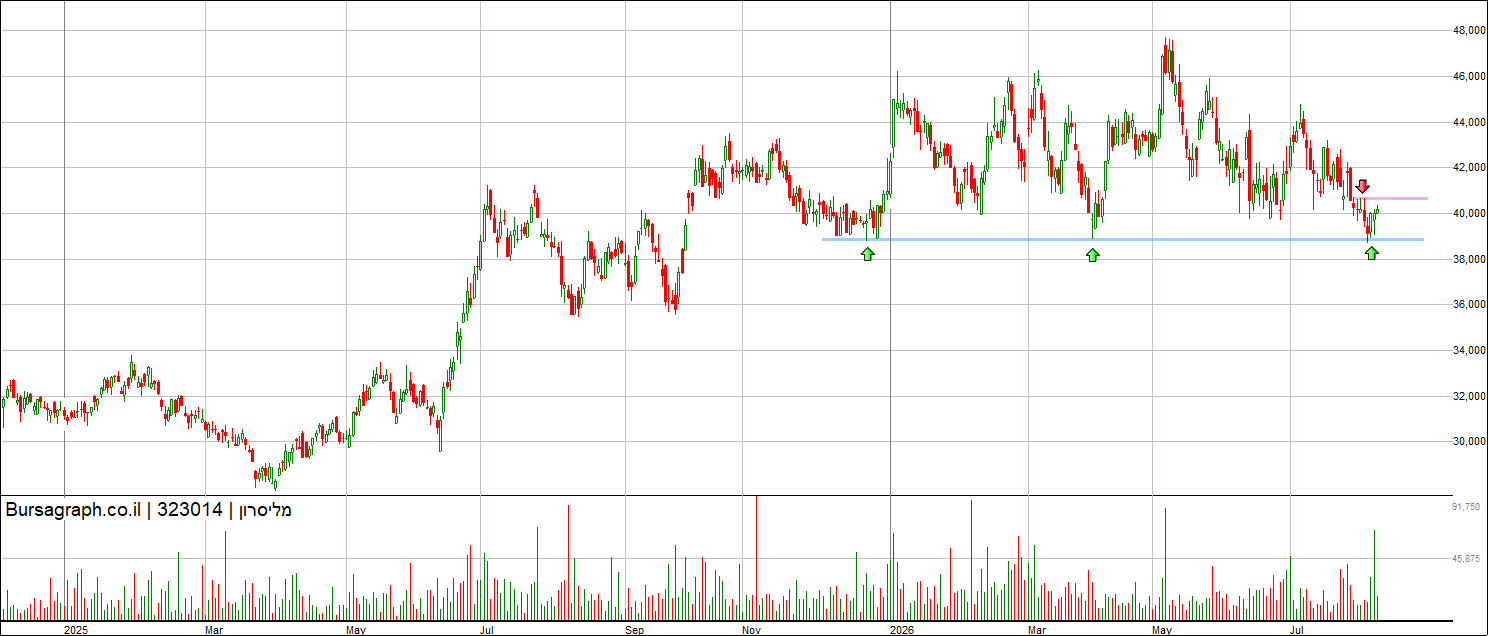Image resolution: width=1488 pixels, height=636 pixels.
Task: Click green up-arrow marker at the April 2026 low
Action: coord(1093,255)
